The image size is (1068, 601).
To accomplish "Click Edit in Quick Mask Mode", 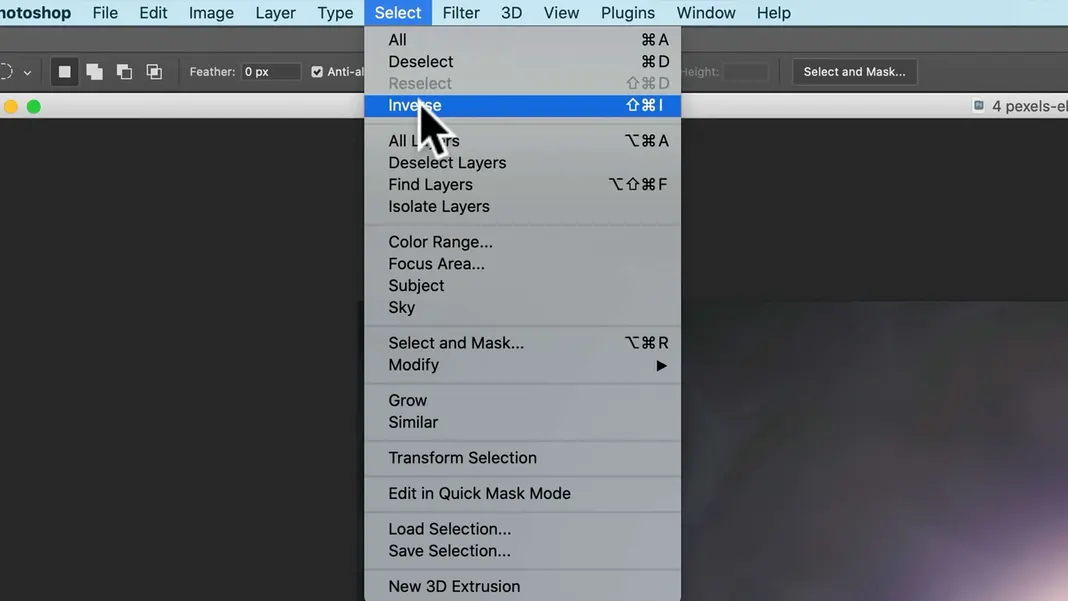I will [522, 493].
